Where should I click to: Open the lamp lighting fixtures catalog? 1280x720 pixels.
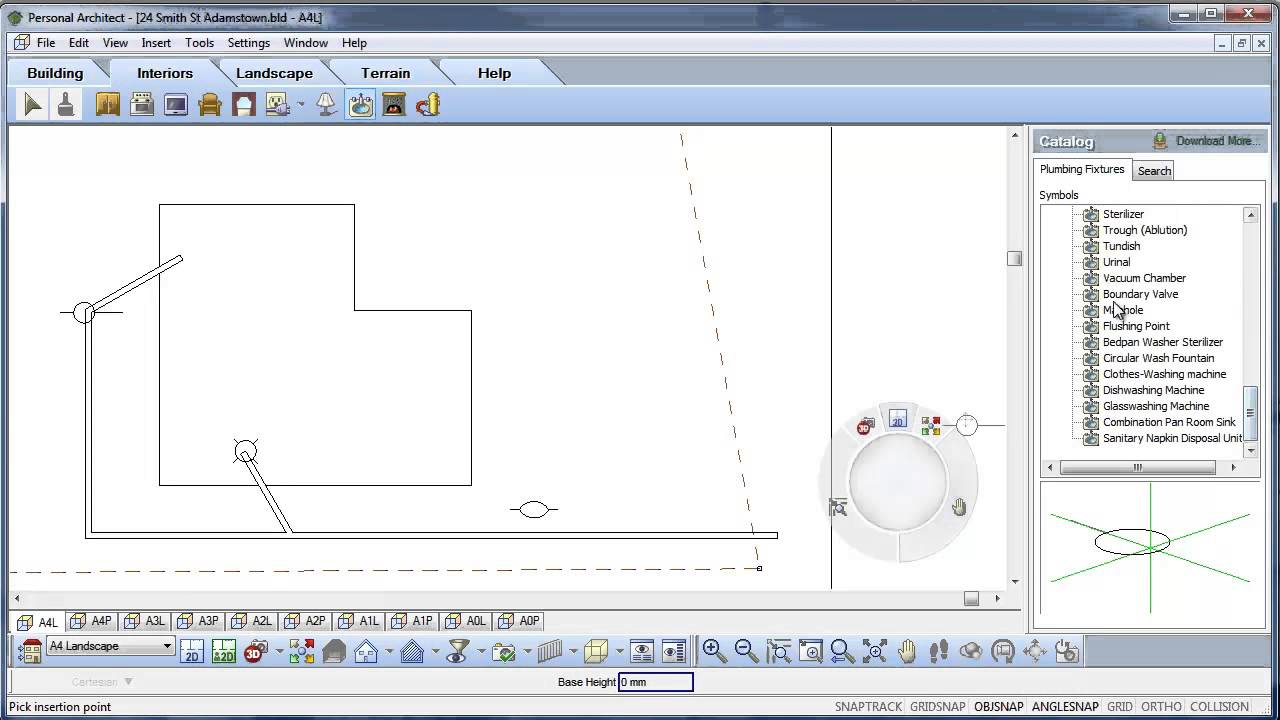coord(325,104)
